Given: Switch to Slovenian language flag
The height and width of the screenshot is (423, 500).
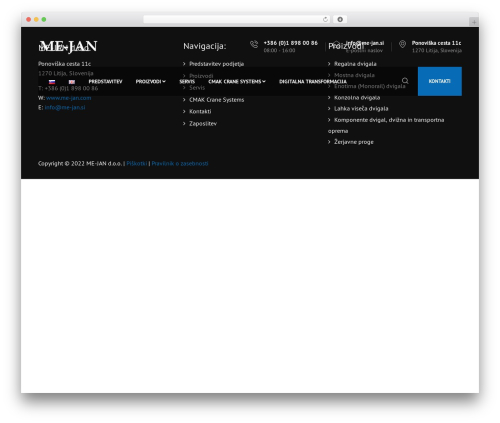Looking at the screenshot, I should [52, 82].
